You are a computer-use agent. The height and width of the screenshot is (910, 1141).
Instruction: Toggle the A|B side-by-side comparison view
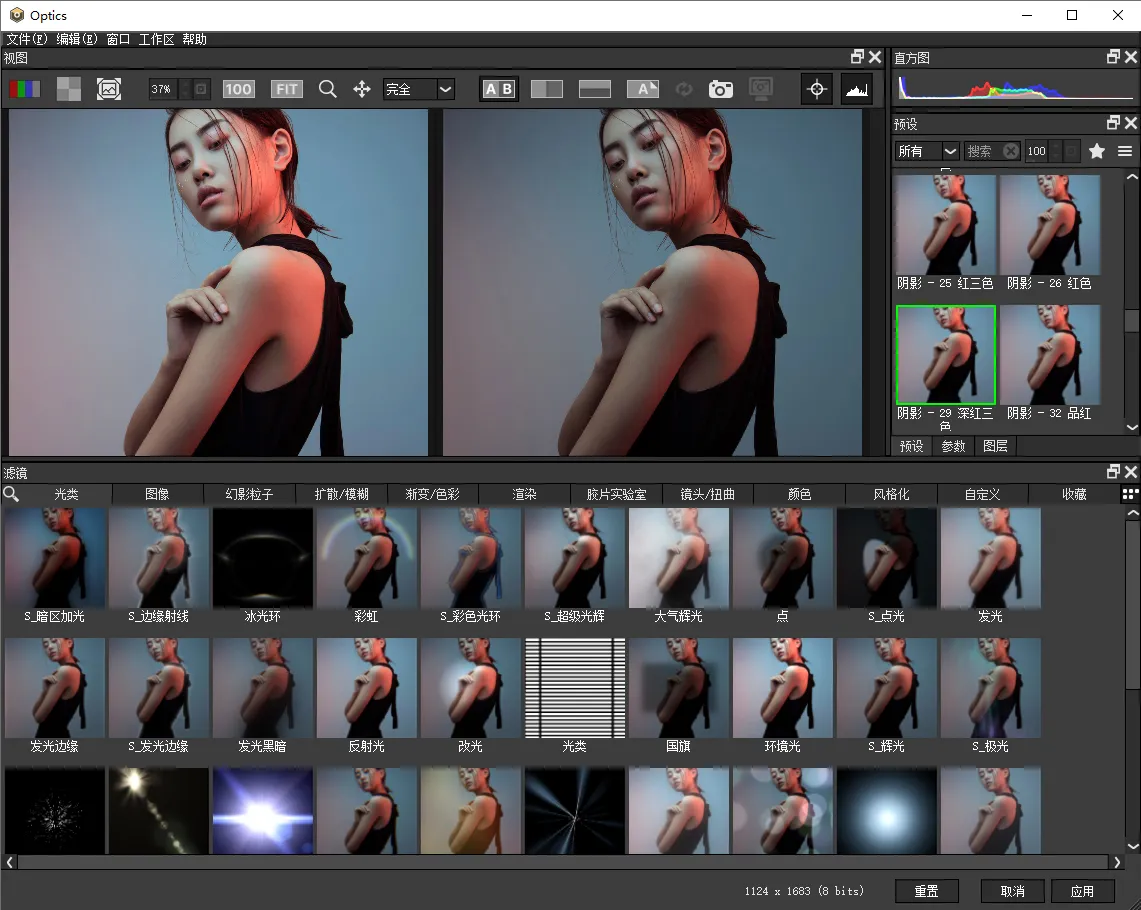click(498, 89)
